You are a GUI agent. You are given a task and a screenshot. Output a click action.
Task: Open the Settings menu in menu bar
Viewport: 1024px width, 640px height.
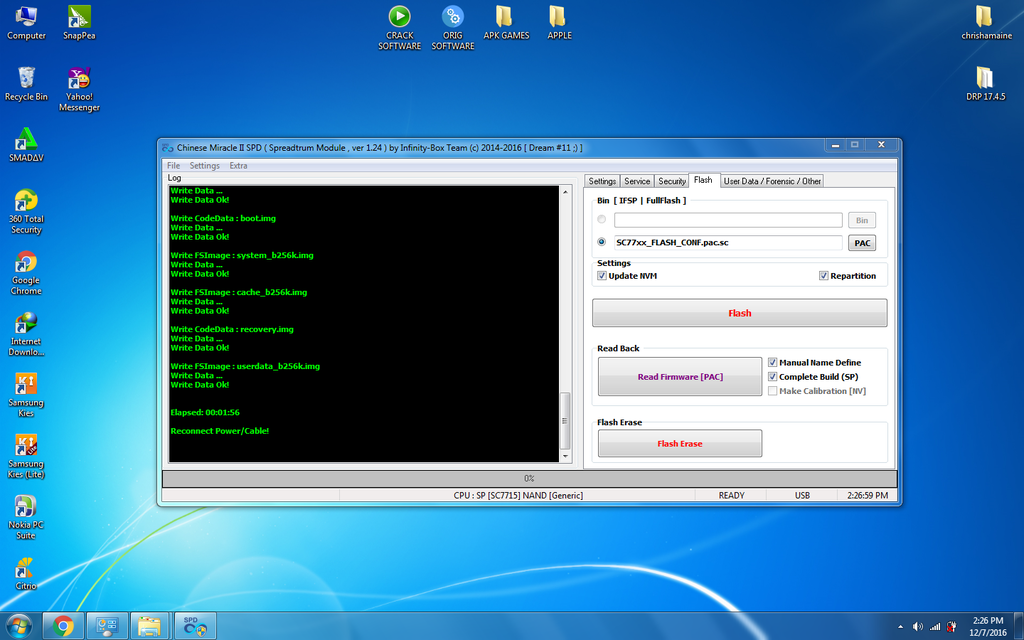pos(204,166)
